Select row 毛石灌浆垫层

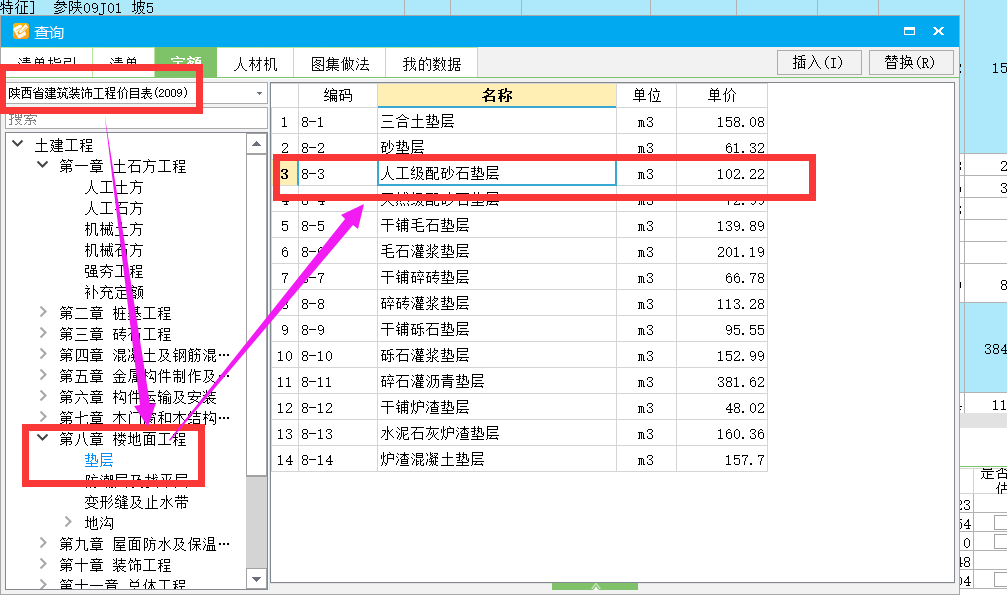pyautogui.click(x=520, y=252)
